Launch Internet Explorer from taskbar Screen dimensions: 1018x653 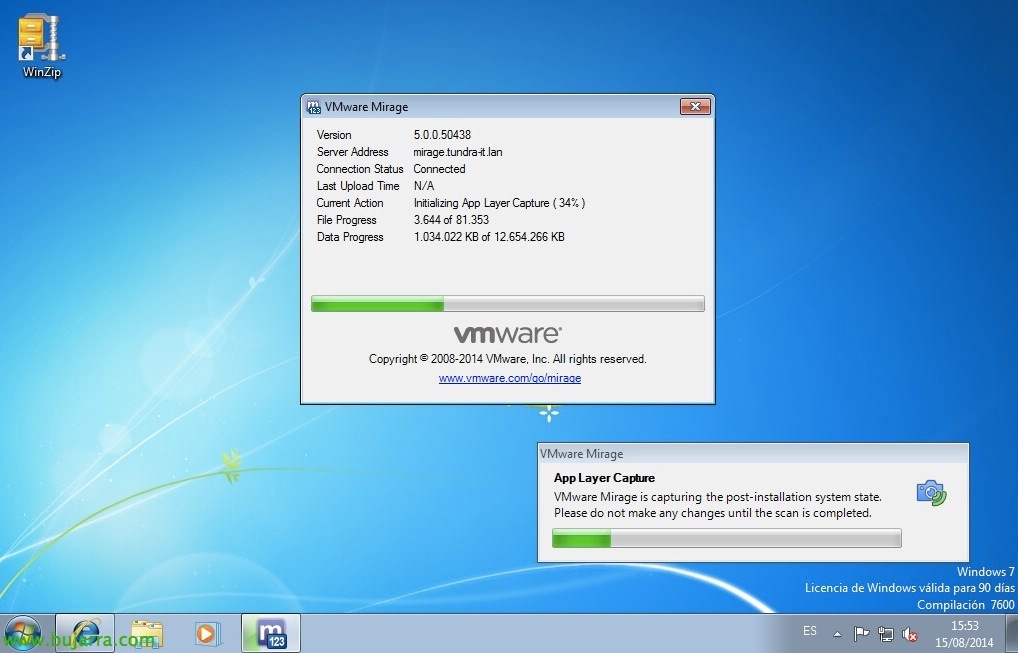click(x=85, y=633)
